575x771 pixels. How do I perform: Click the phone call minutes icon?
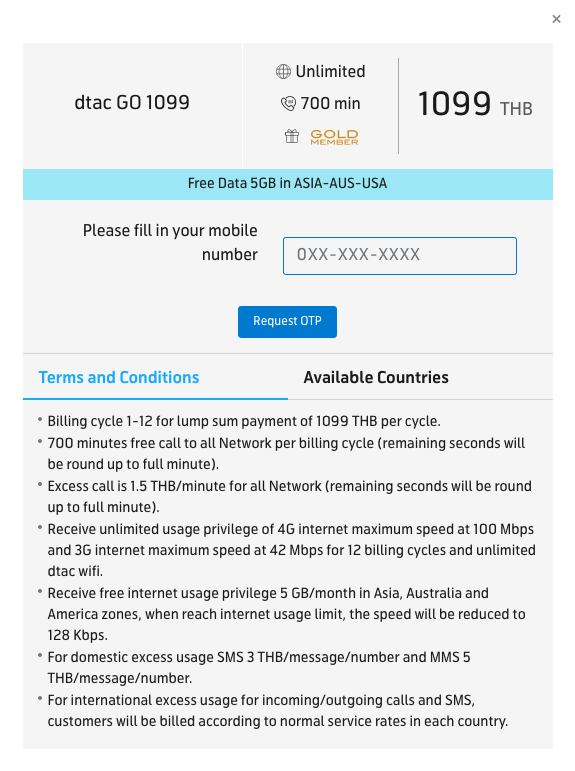288,104
